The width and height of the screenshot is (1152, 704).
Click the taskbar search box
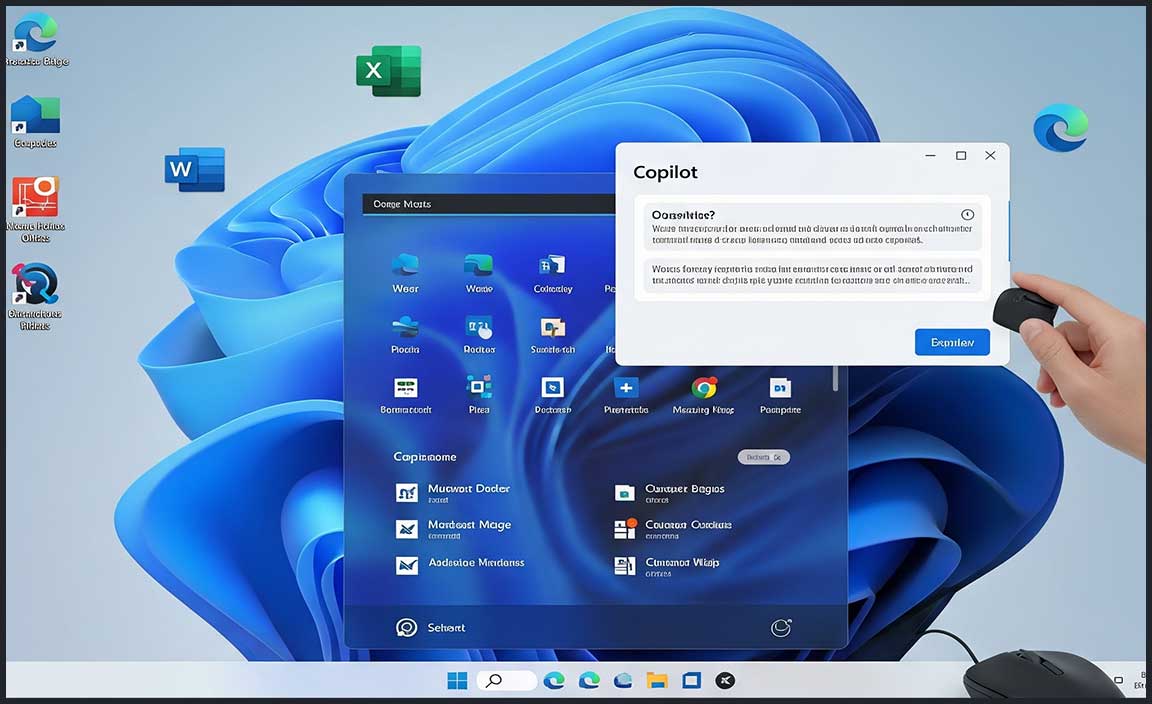[506, 680]
